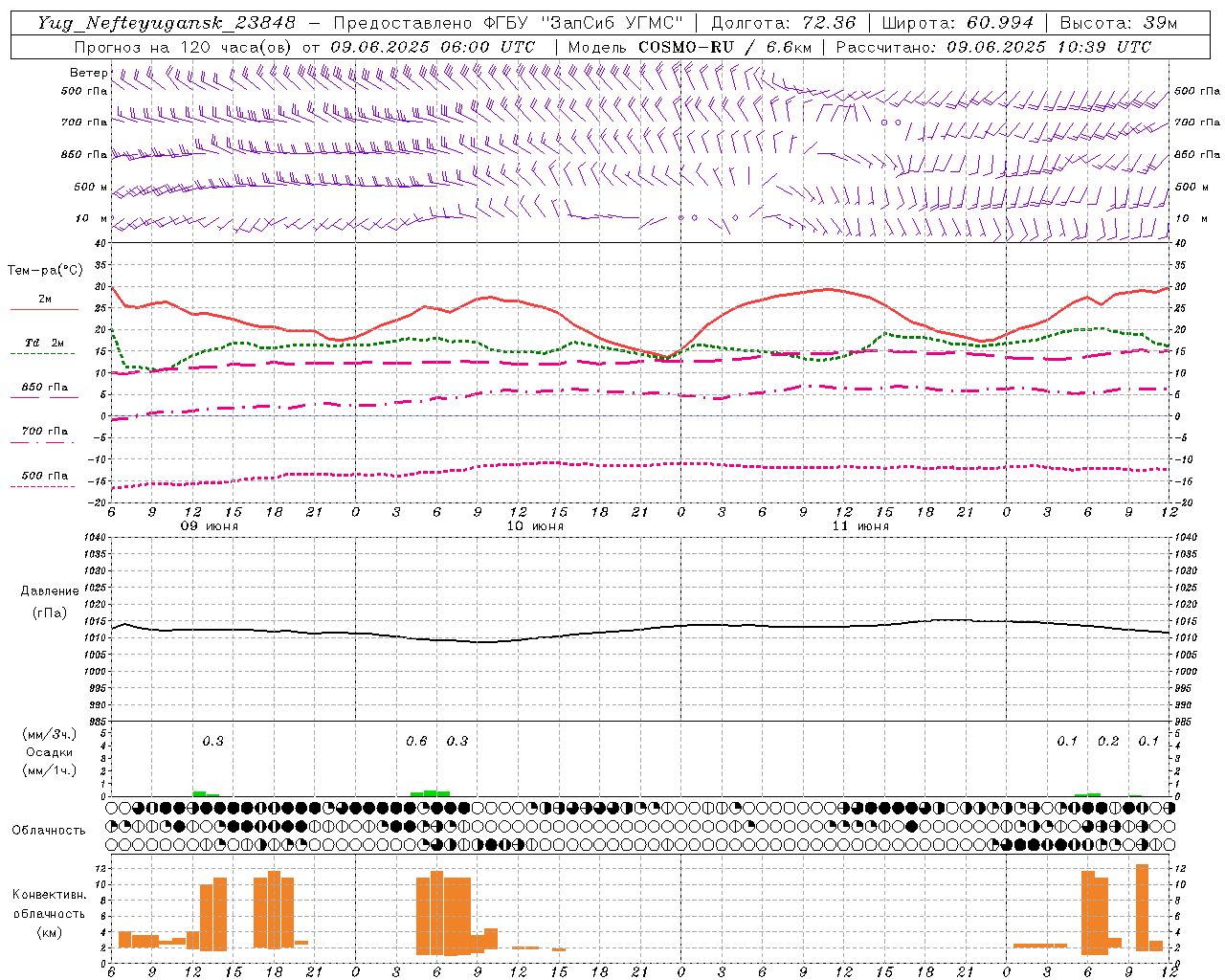The image size is (1225, 980).
Task: Click the 'Облачность' cloud cover label
Action: coord(49,830)
